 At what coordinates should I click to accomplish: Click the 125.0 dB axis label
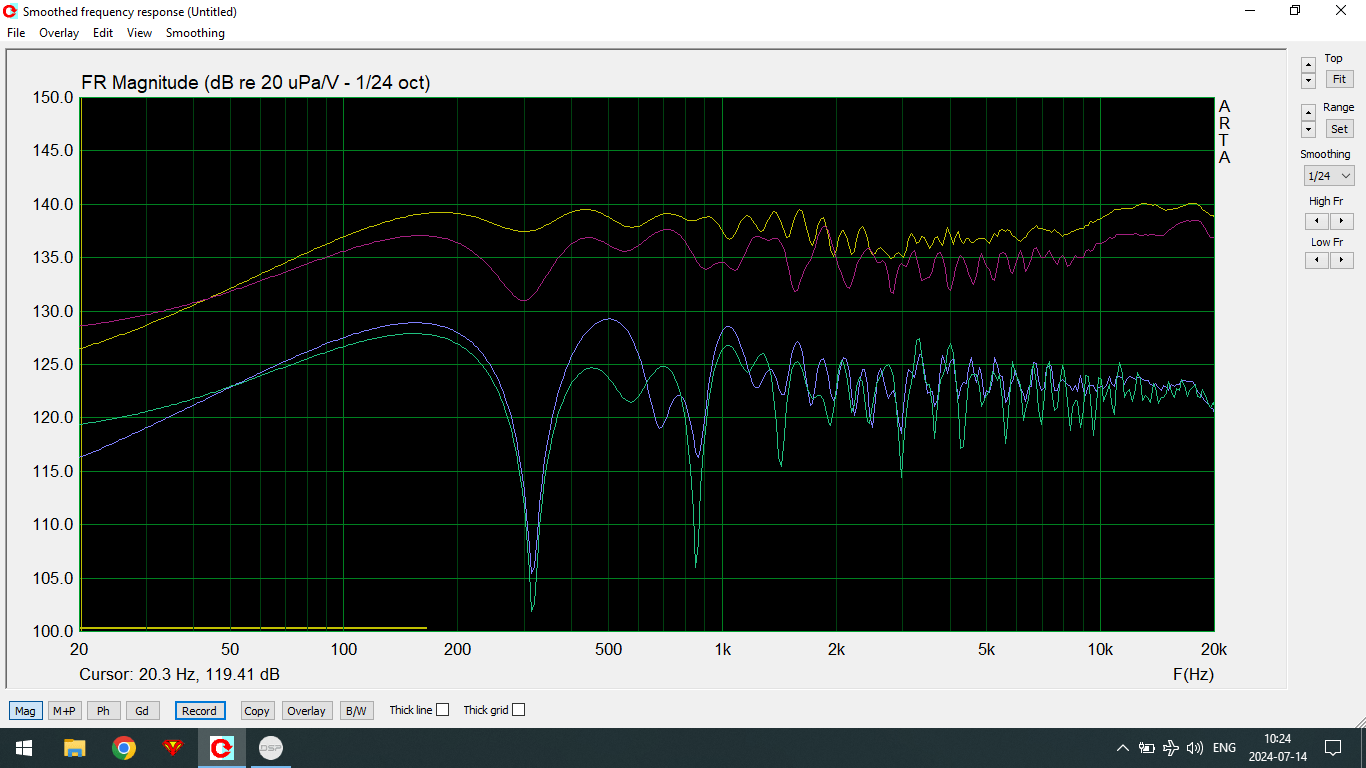click(x=53, y=365)
